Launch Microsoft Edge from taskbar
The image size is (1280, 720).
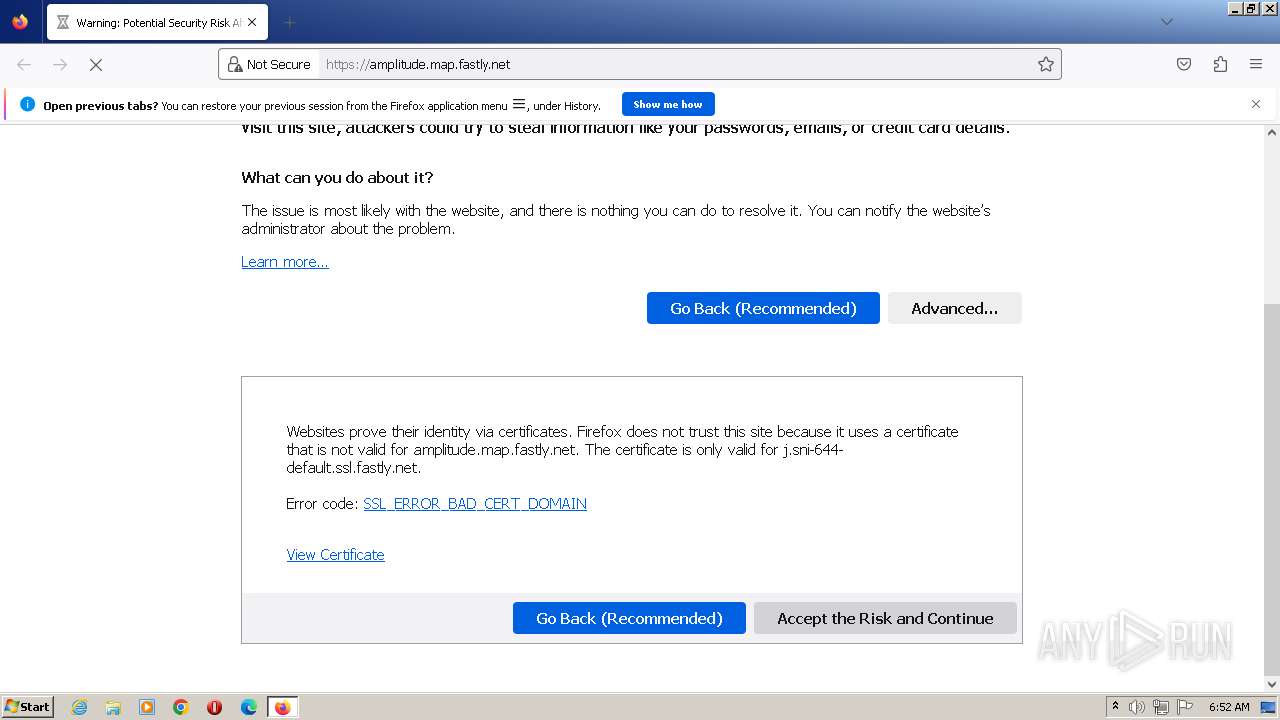coord(249,707)
